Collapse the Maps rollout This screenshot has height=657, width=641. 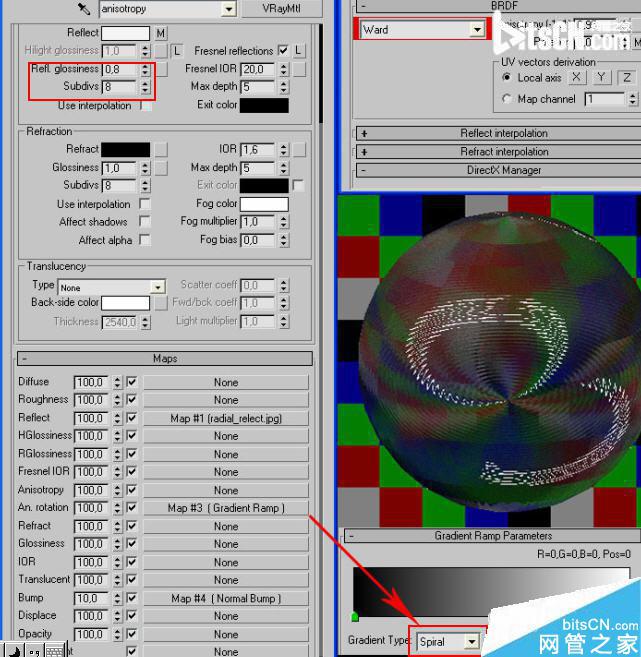(x=165, y=359)
